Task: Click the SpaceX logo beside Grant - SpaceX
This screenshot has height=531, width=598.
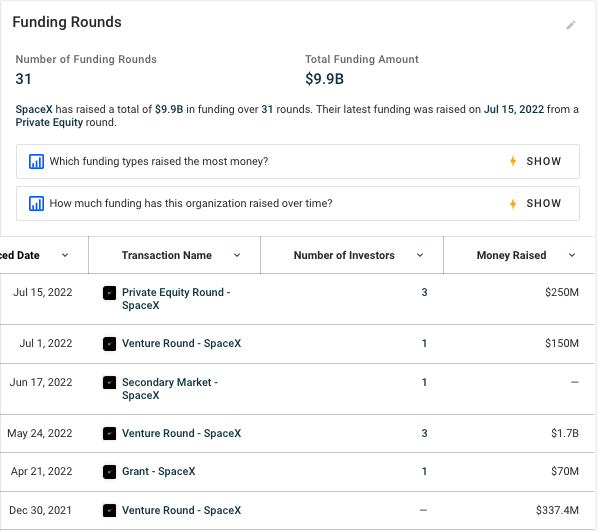Action: pos(109,472)
